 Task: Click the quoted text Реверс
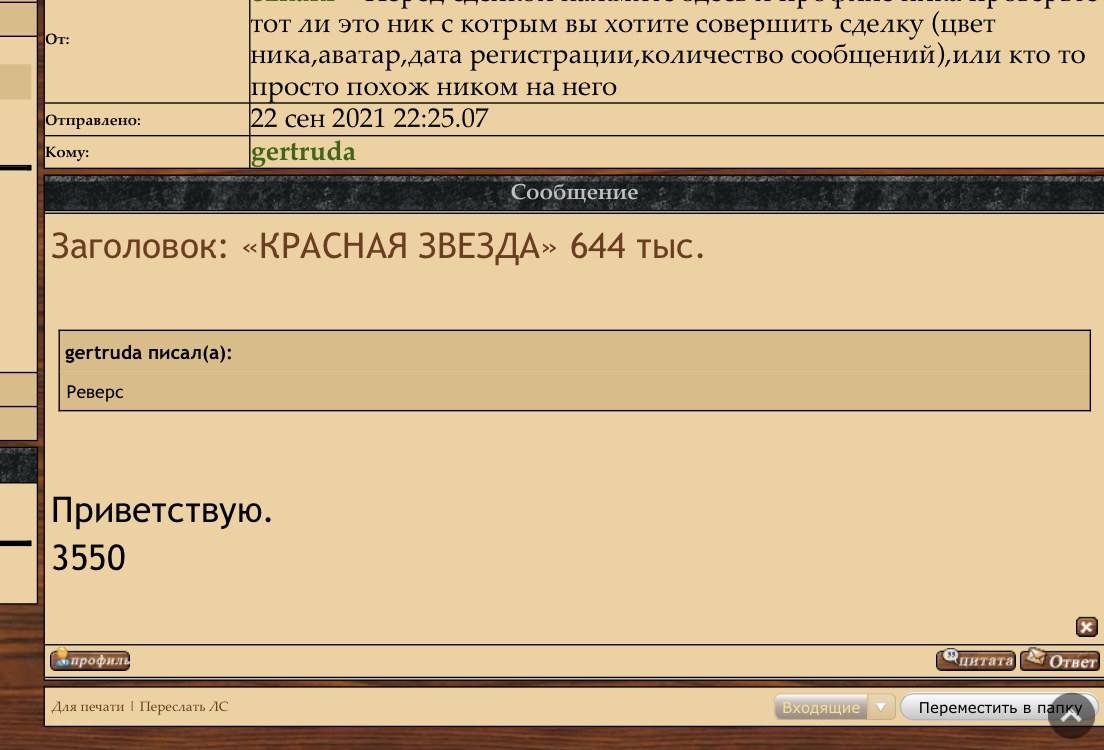(x=95, y=392)
